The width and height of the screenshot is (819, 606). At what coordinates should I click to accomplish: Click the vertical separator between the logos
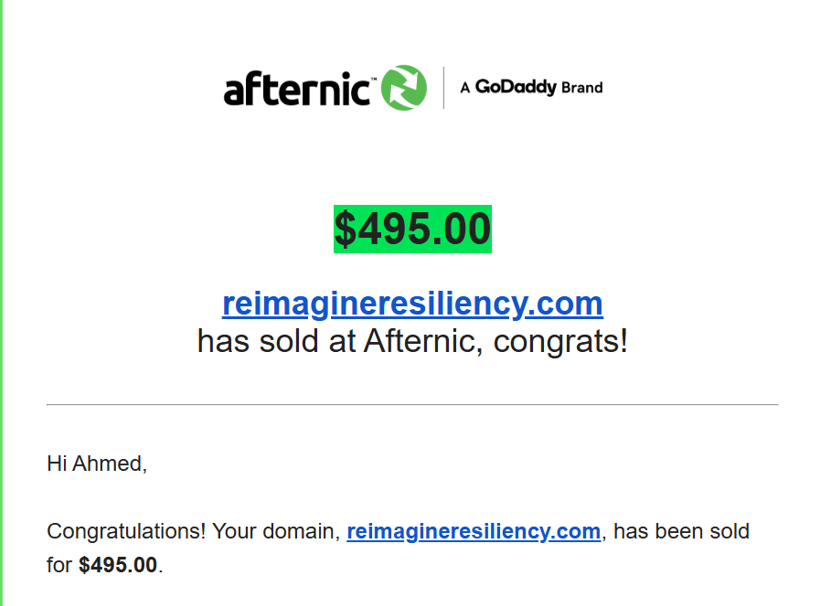click(443, 88)
